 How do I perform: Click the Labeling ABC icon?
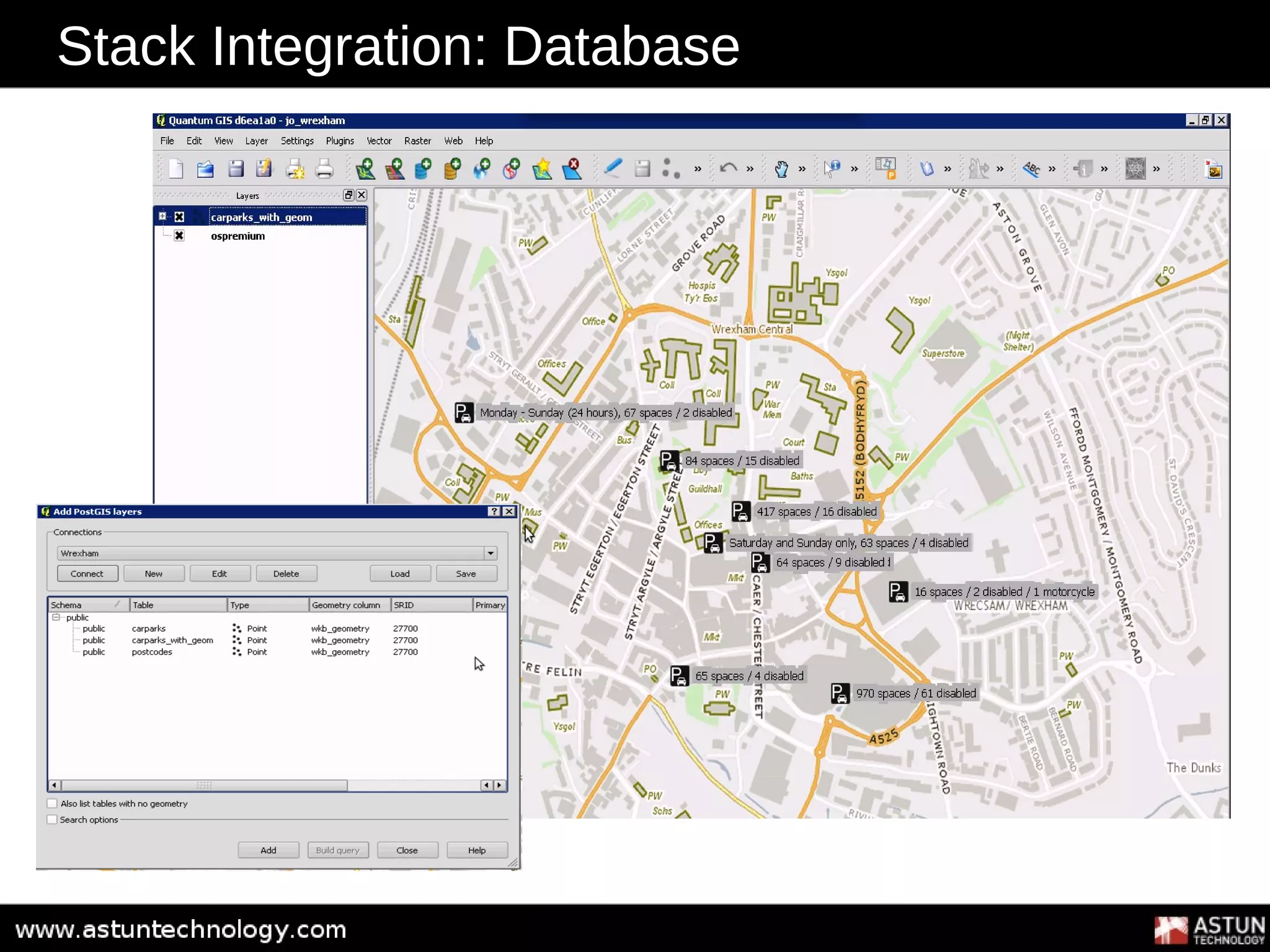(1031, 169)
